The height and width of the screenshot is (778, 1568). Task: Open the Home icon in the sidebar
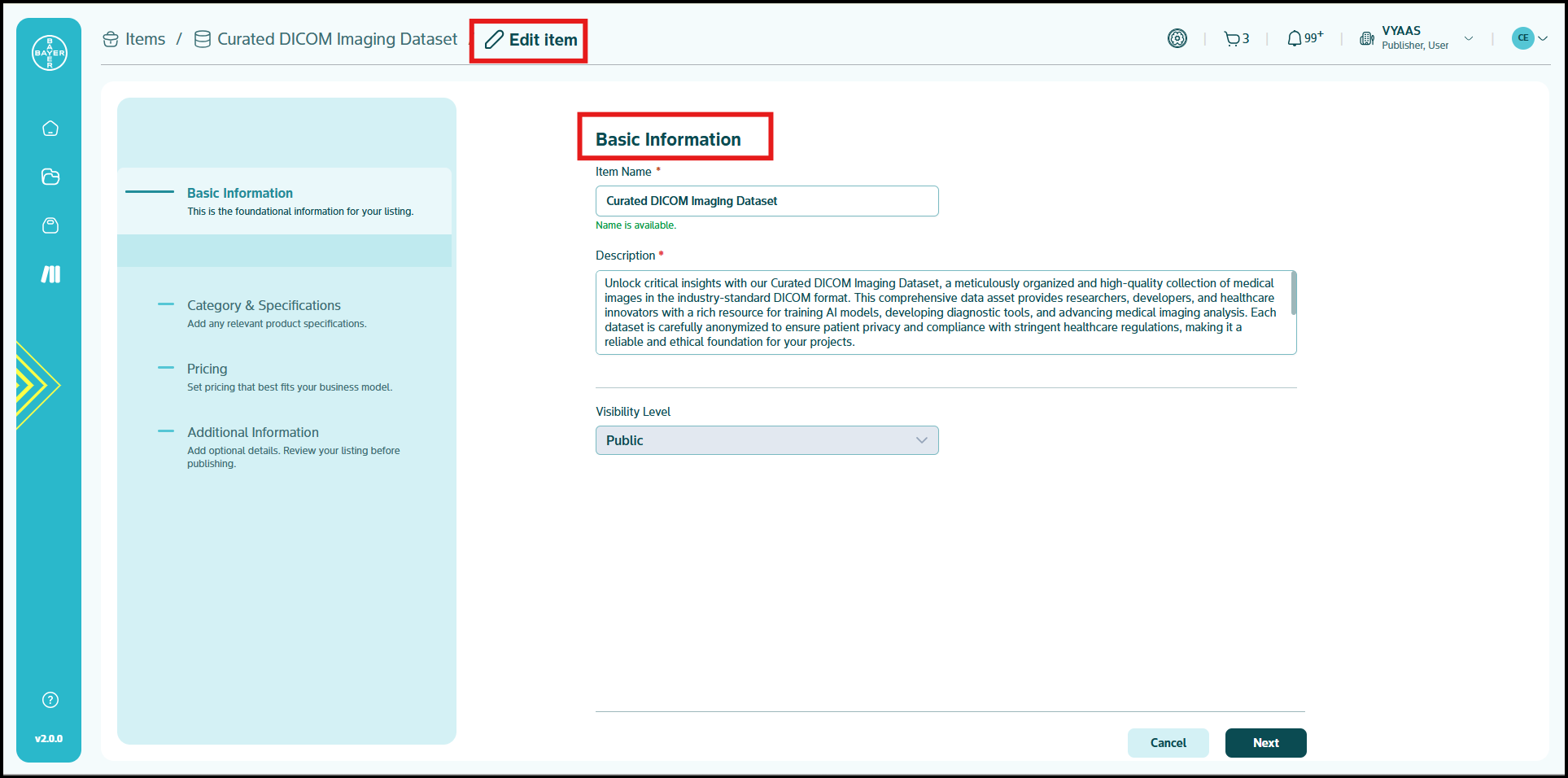(50, 128)
